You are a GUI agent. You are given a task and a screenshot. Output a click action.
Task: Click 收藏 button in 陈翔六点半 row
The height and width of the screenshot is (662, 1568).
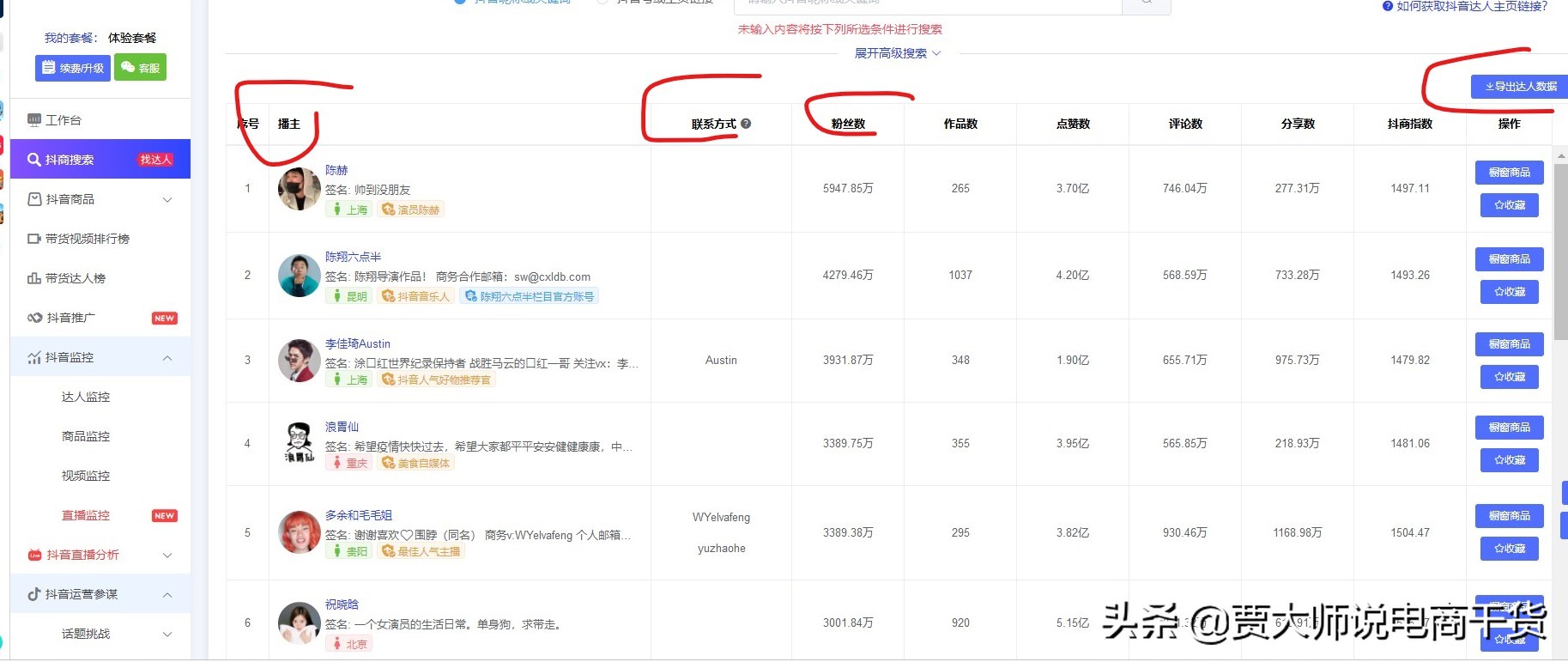1510,292
